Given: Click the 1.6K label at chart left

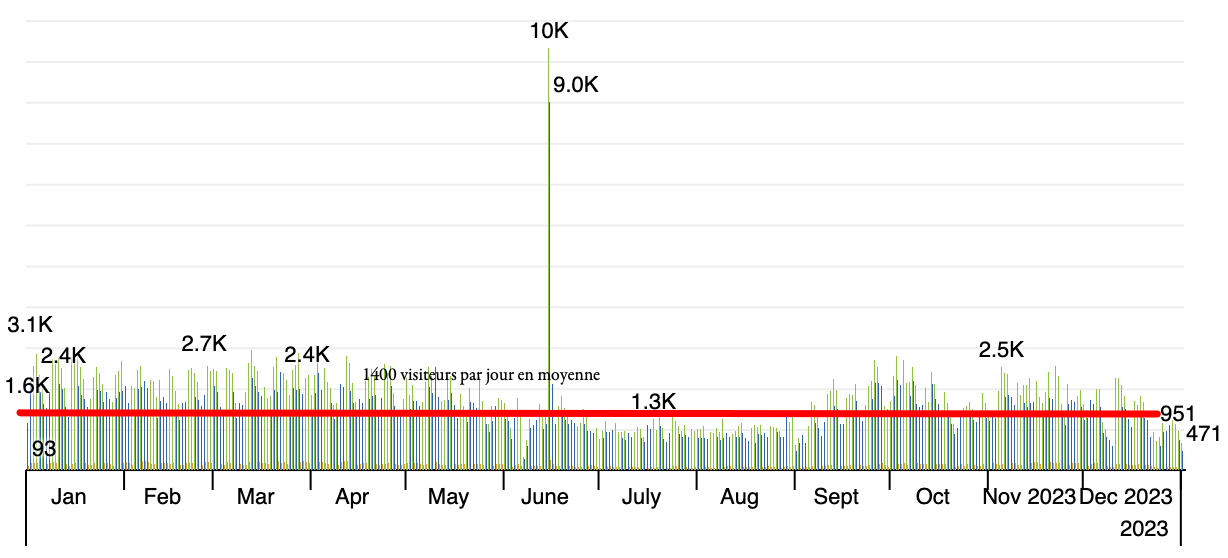Looking at the screenshot, I should click(27, 386).
